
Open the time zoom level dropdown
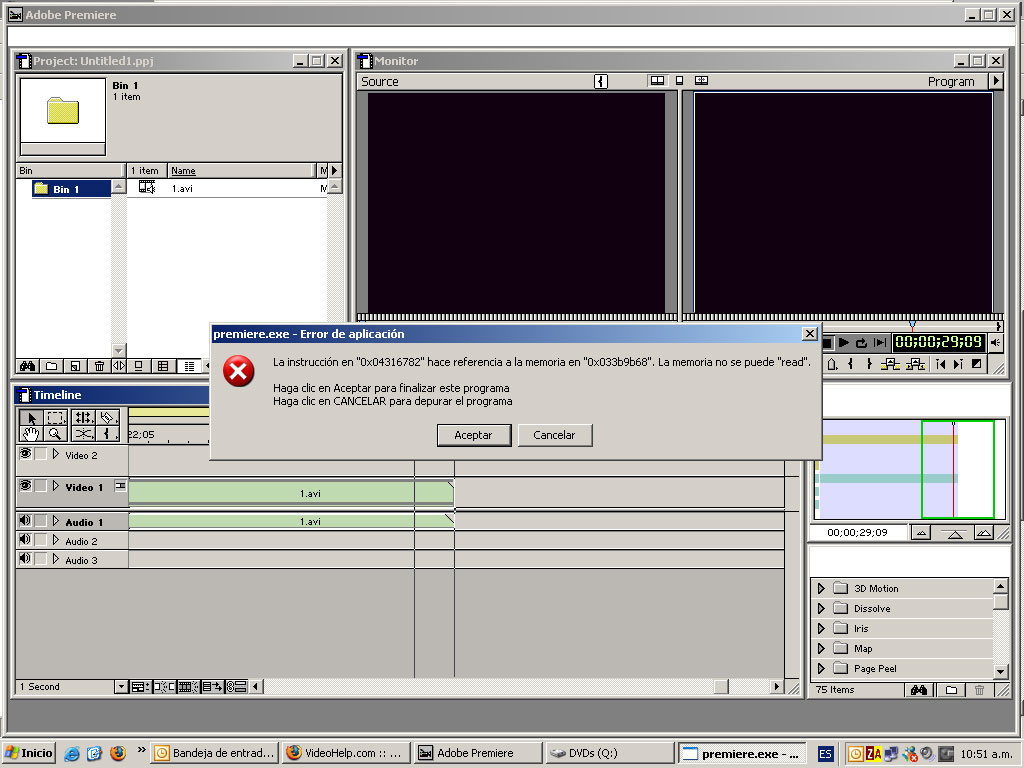point(121,686)
